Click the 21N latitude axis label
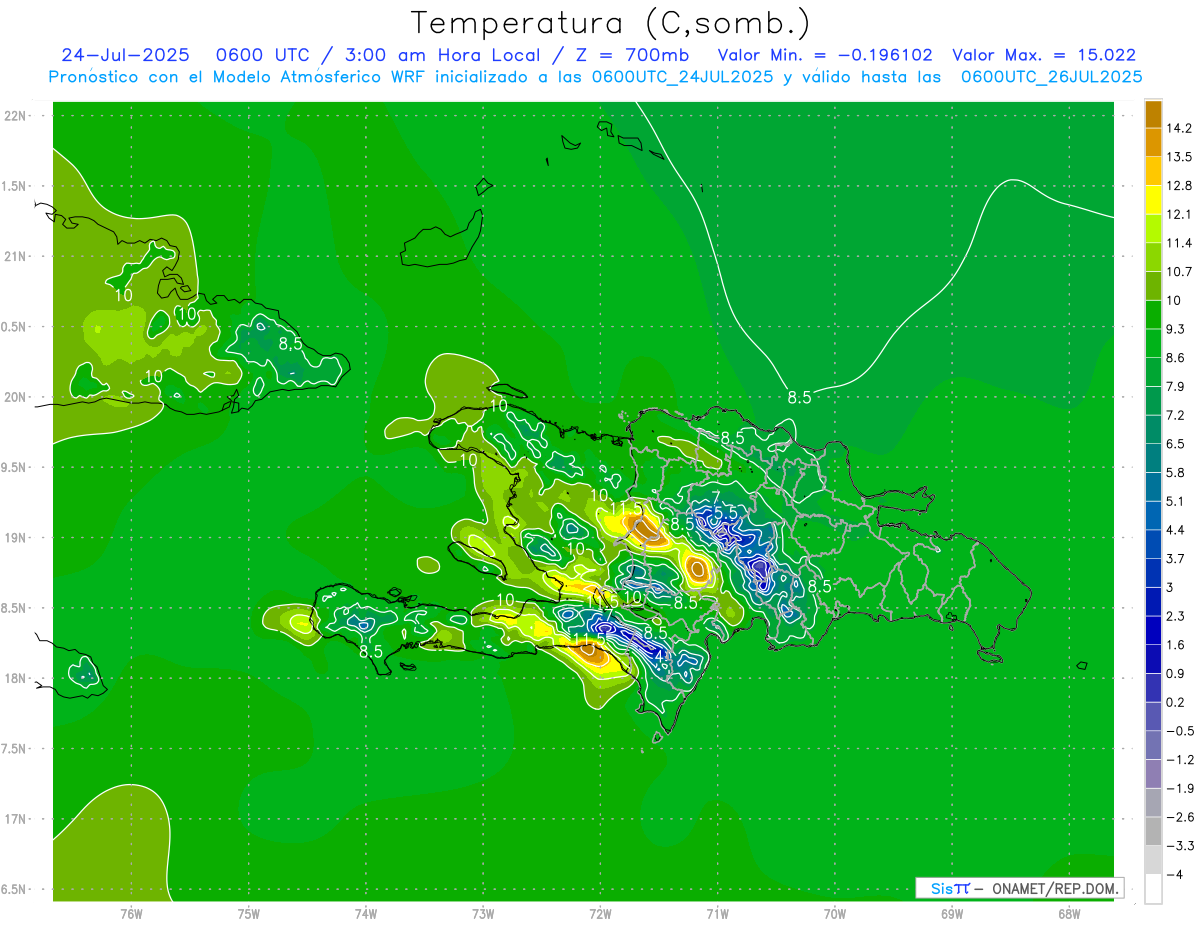 [x=15, y=256]
